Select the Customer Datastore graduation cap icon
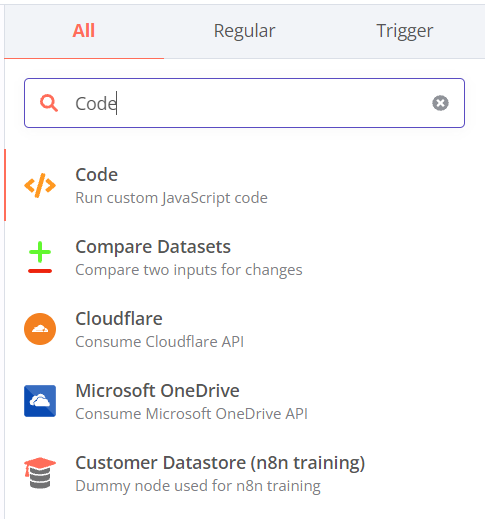Viewport: 485px width, 519px height. click(x=40, y=473)
